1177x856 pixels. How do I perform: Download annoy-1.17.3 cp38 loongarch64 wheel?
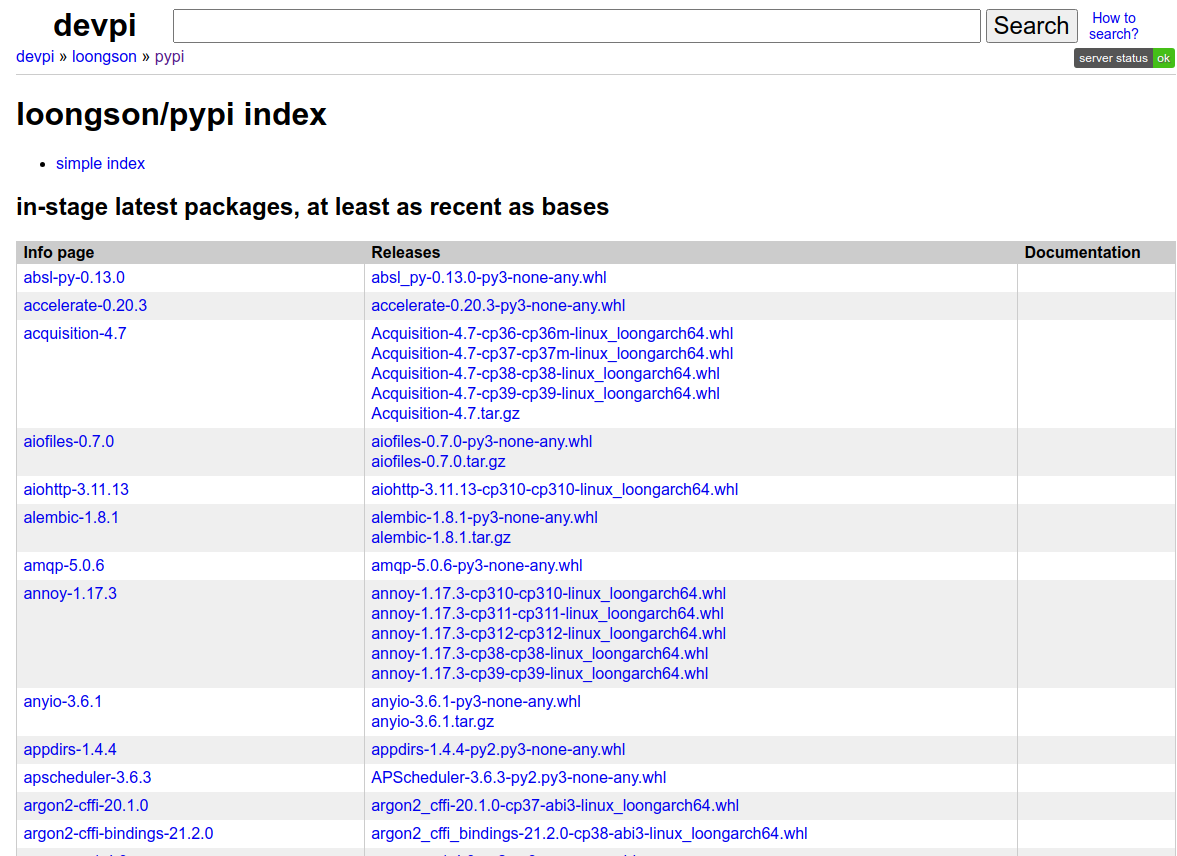pyautogui.click(x=539, y=654)
